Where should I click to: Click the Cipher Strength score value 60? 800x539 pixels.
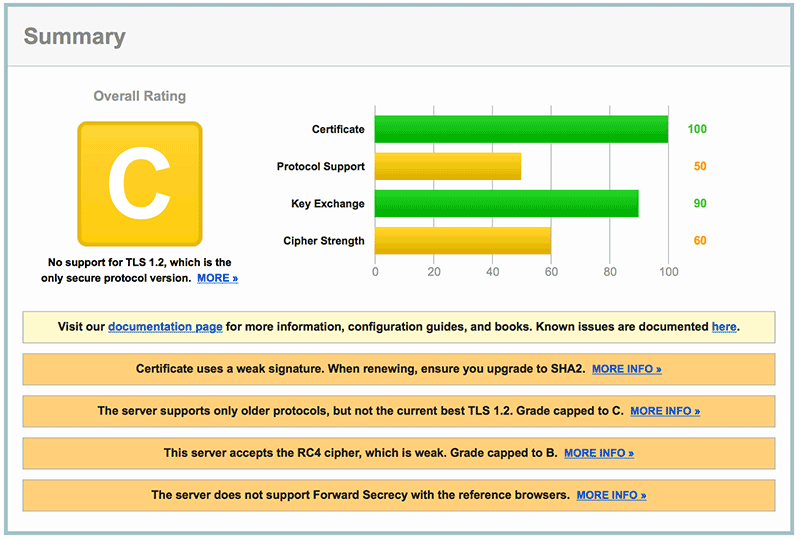point(700,241)
